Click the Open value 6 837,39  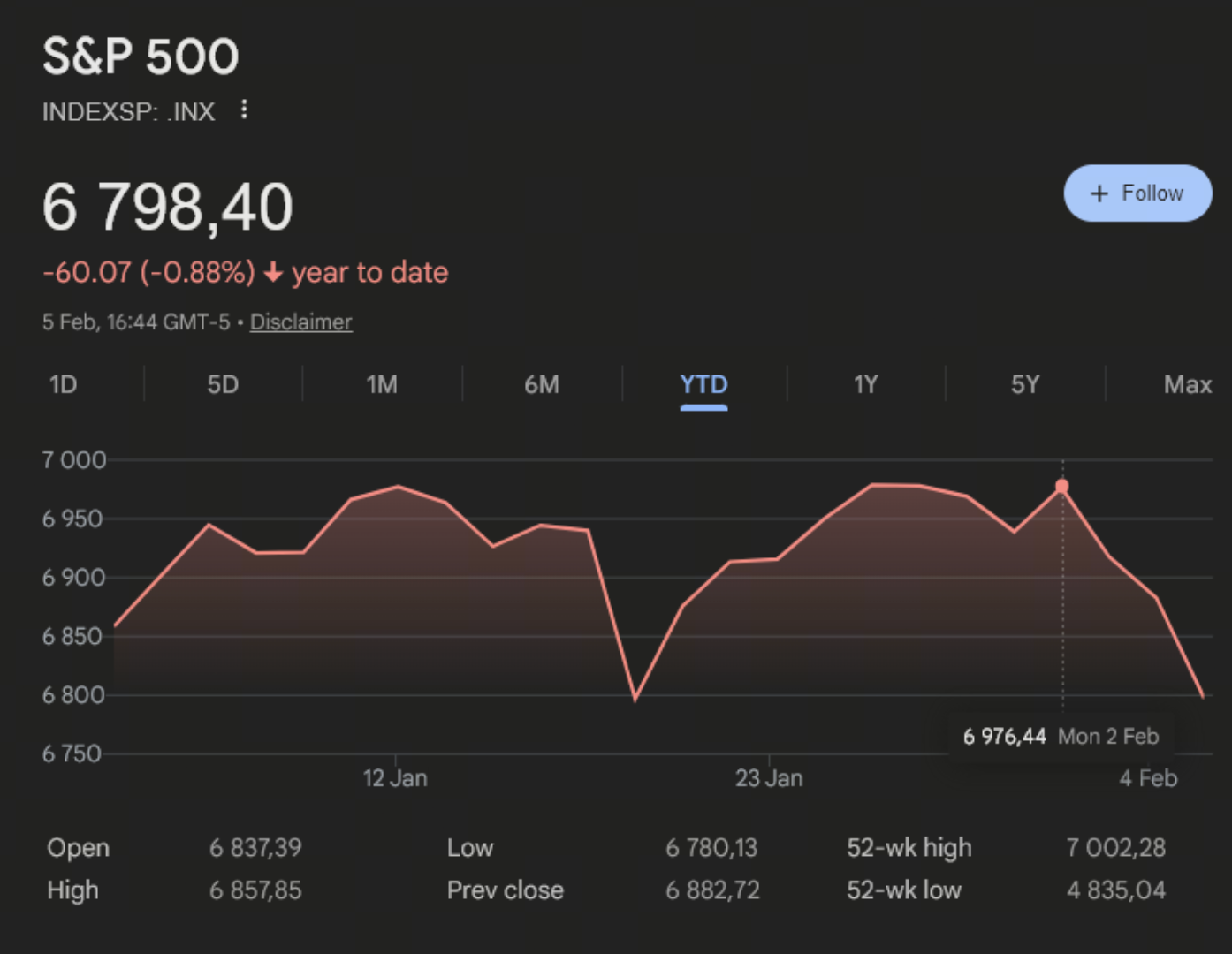(255, 847)
